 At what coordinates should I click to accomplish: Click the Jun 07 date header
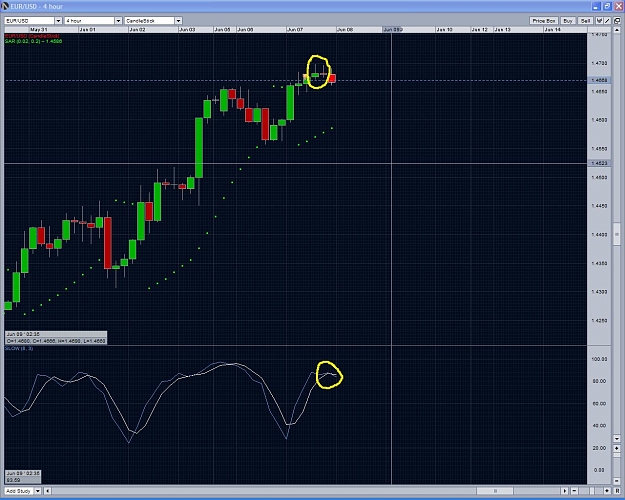[x=295, y=30]
